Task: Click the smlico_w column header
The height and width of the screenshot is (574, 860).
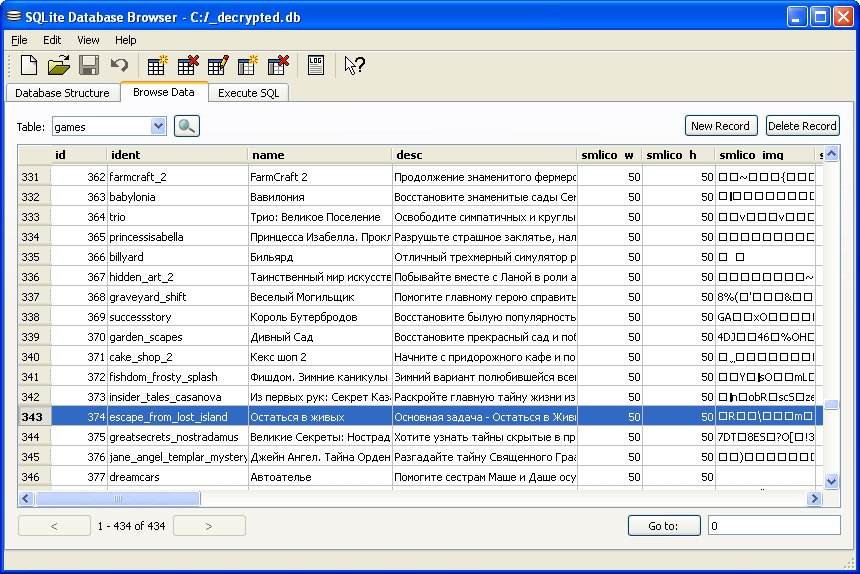Action: [609, 155]
